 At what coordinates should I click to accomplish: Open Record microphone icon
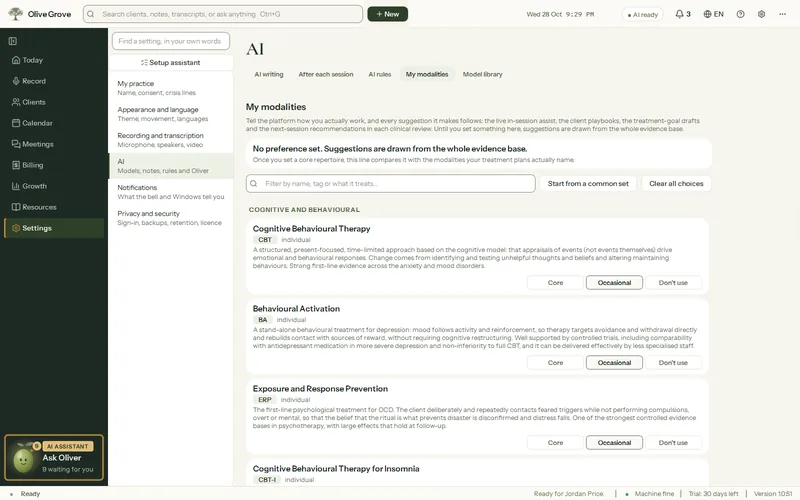[16, 81]
